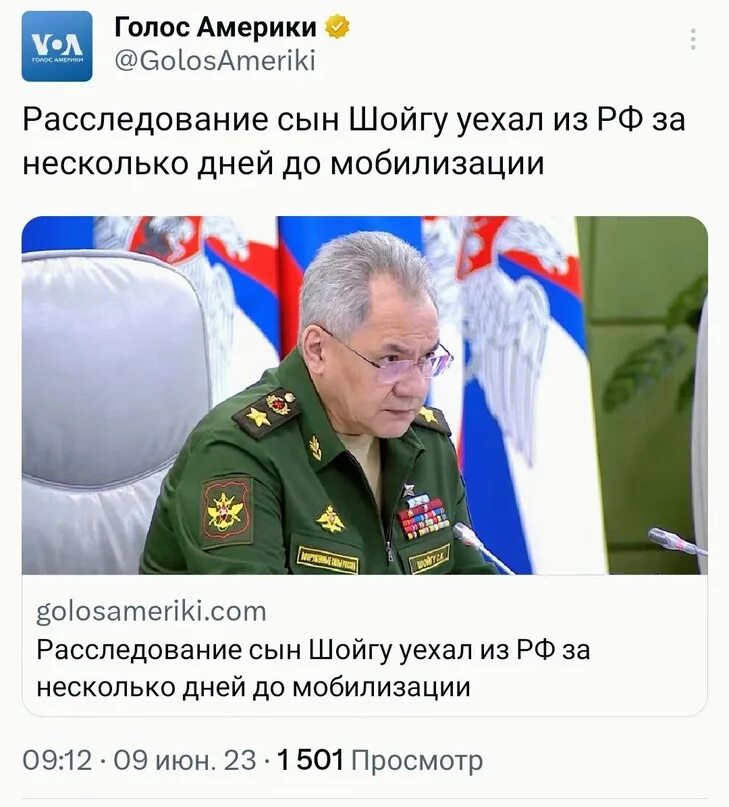Open the card headline below the image

tap(313, 668)
